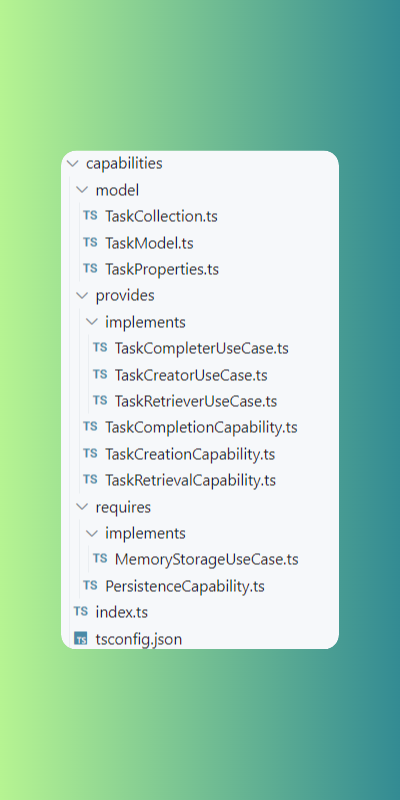Viewport: 400px width, 800px height.
Task: Click the TS icon next to index.ts
Action: point(81,611)
